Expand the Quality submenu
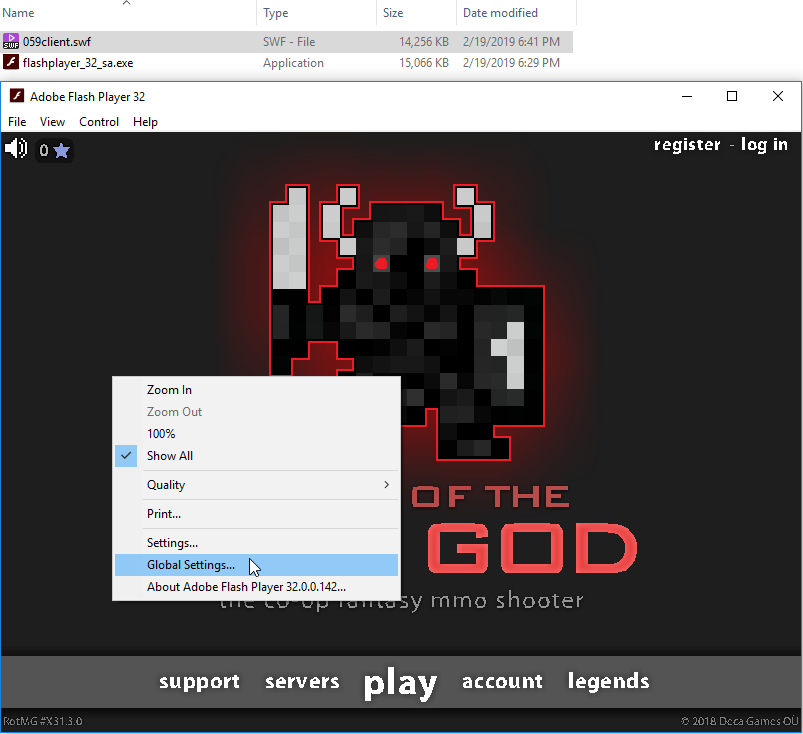803x734 pixels. point(256,485)
